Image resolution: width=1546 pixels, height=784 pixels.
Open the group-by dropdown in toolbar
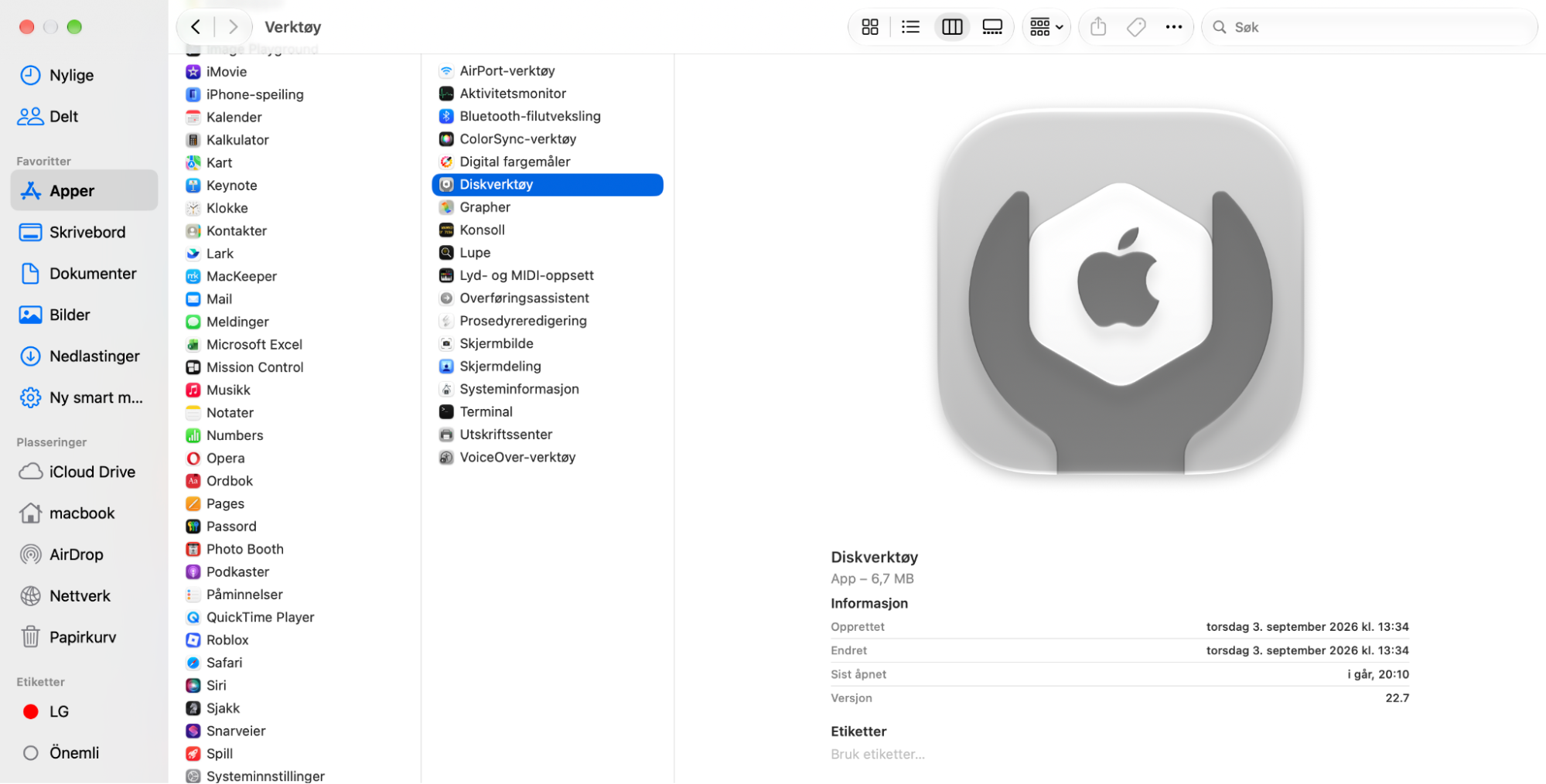click(1046, 27)
